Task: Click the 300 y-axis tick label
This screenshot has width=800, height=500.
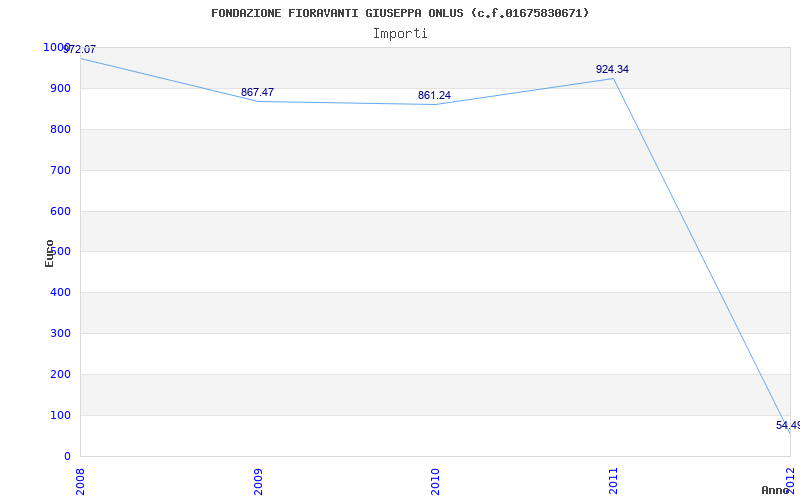Action: tap(60, 334)
